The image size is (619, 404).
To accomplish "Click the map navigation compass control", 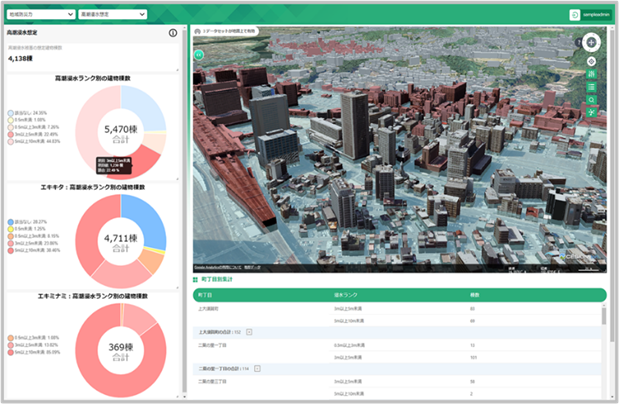I will (591, 43).
